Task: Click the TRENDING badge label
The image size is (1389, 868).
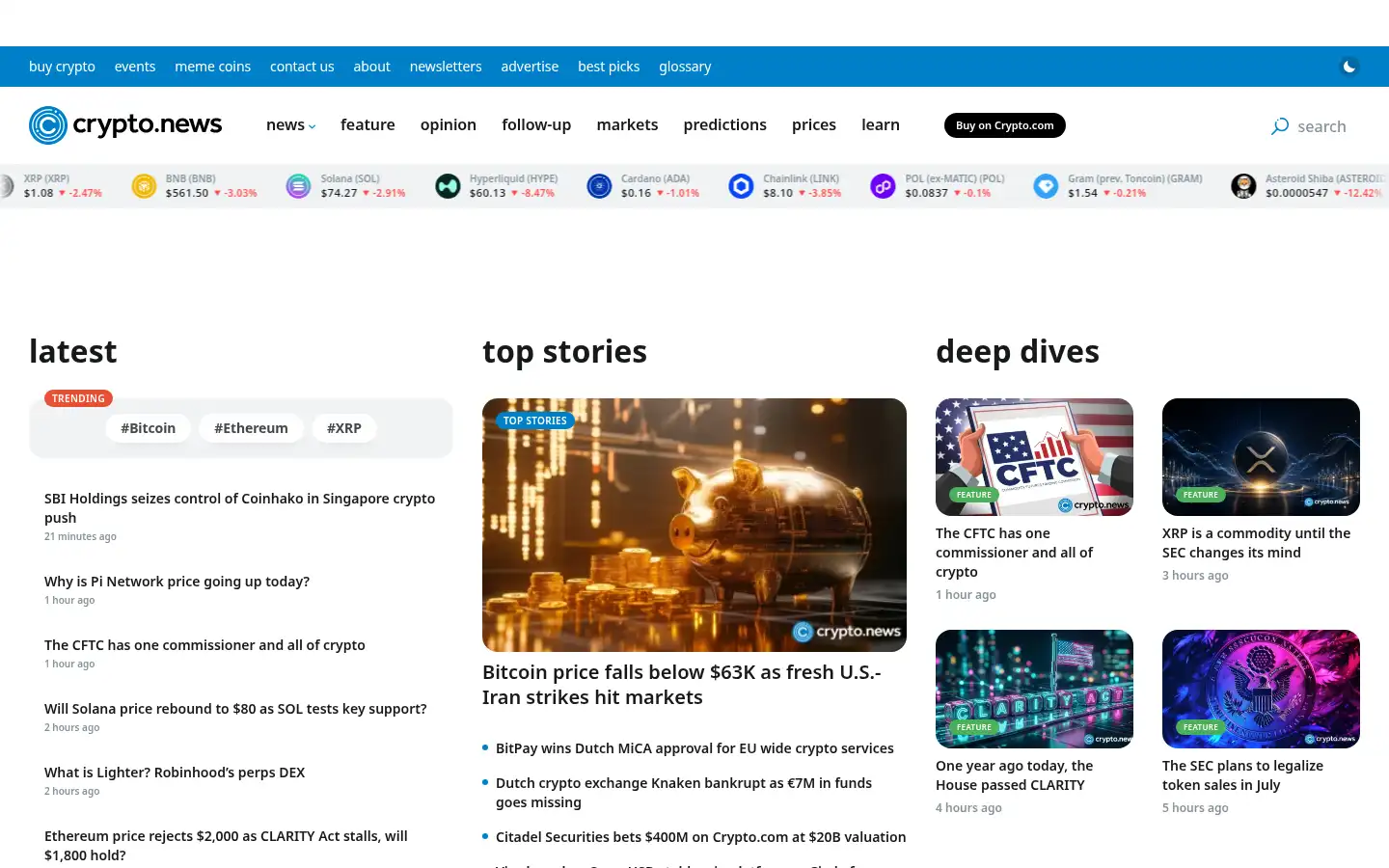Action: 78,398
